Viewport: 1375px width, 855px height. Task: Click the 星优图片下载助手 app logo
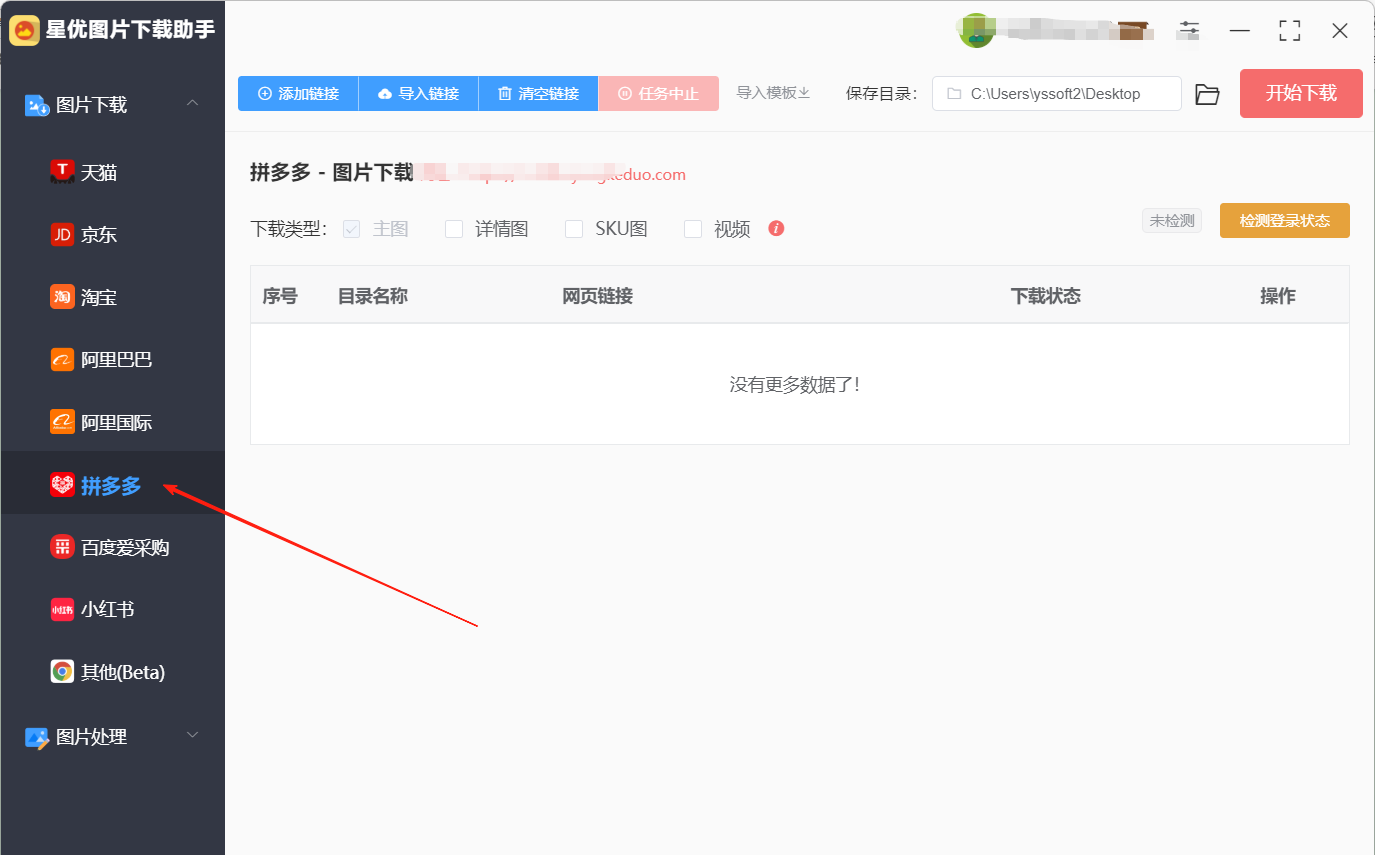[25, 30]
